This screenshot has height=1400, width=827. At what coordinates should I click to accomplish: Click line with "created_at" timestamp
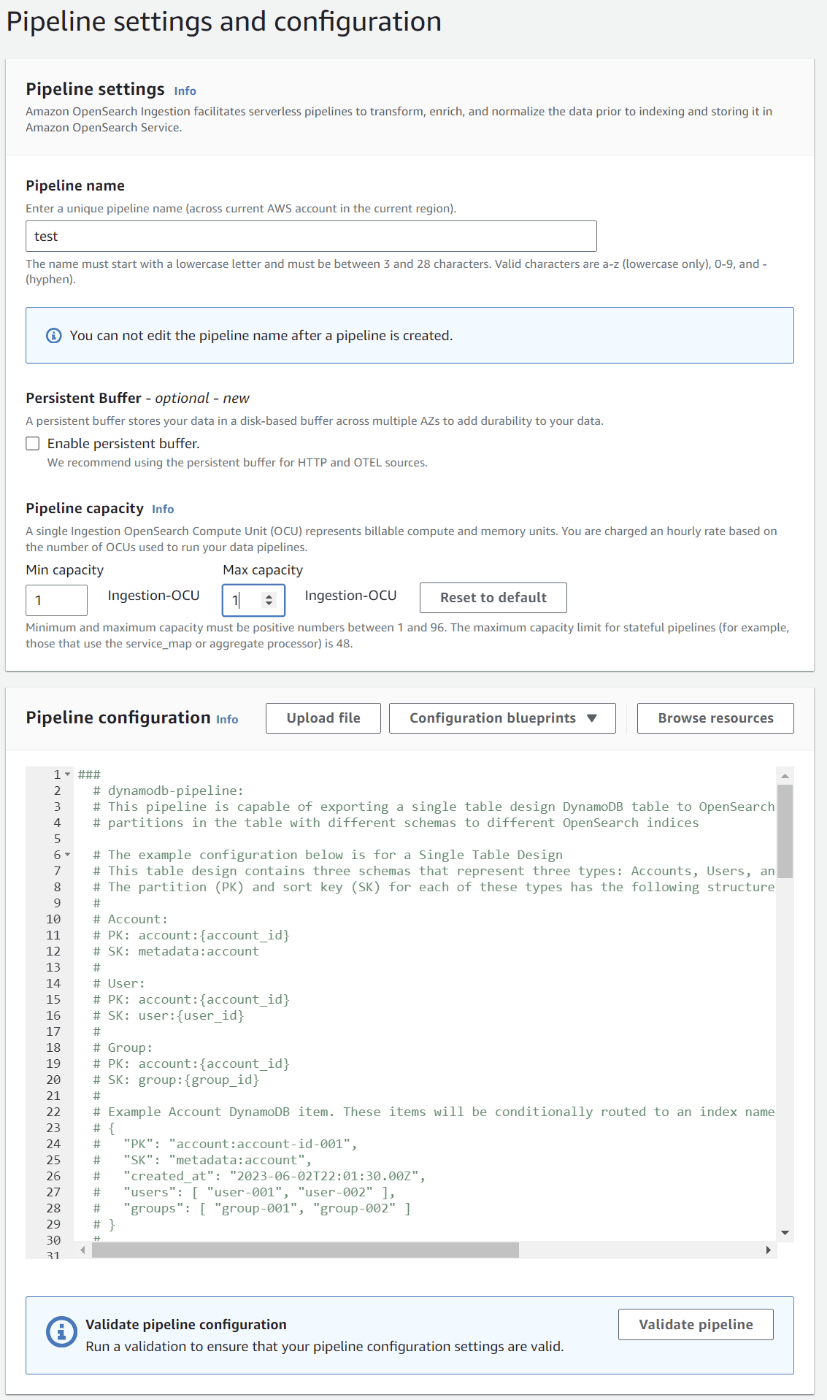click(x=259, y=1175)
